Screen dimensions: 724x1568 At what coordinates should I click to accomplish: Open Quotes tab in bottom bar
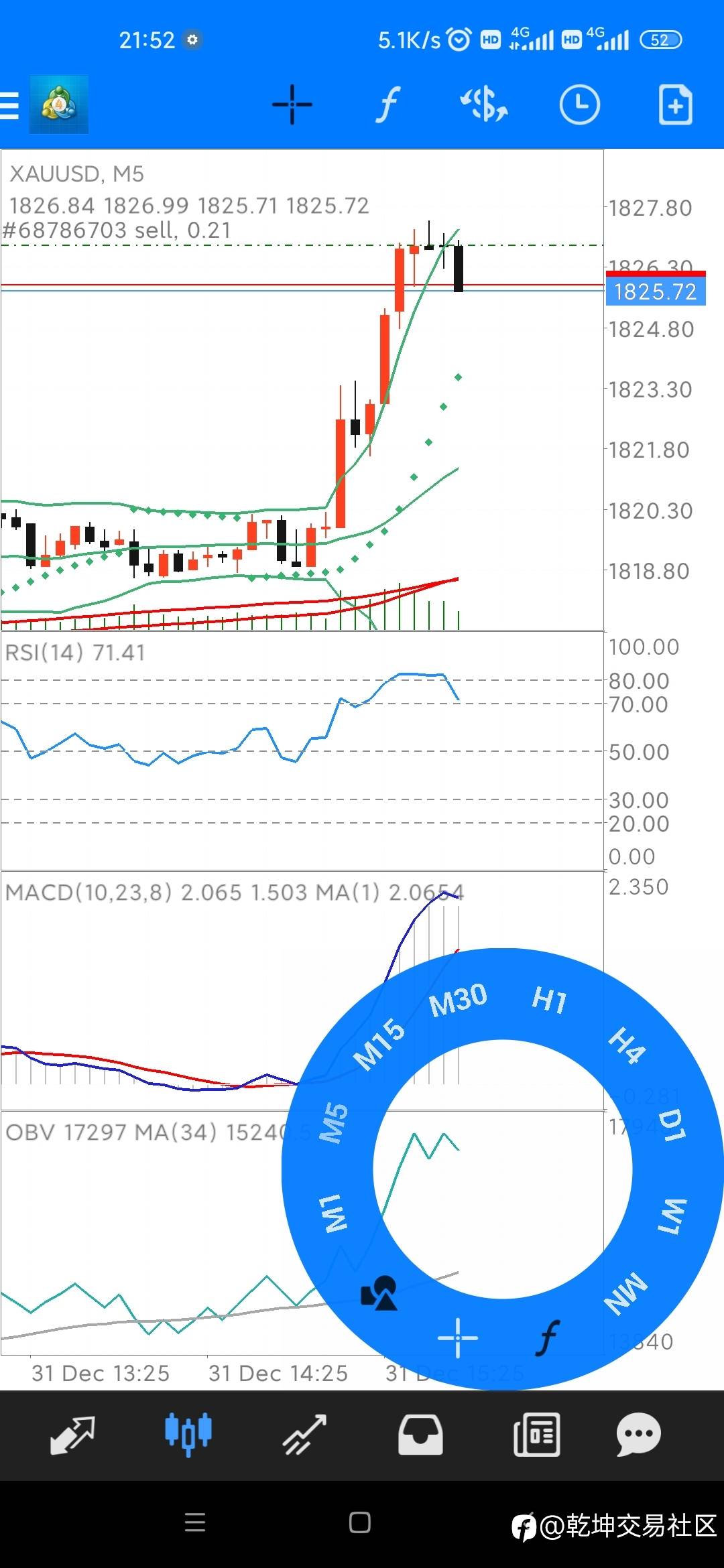pos(72,1435)
